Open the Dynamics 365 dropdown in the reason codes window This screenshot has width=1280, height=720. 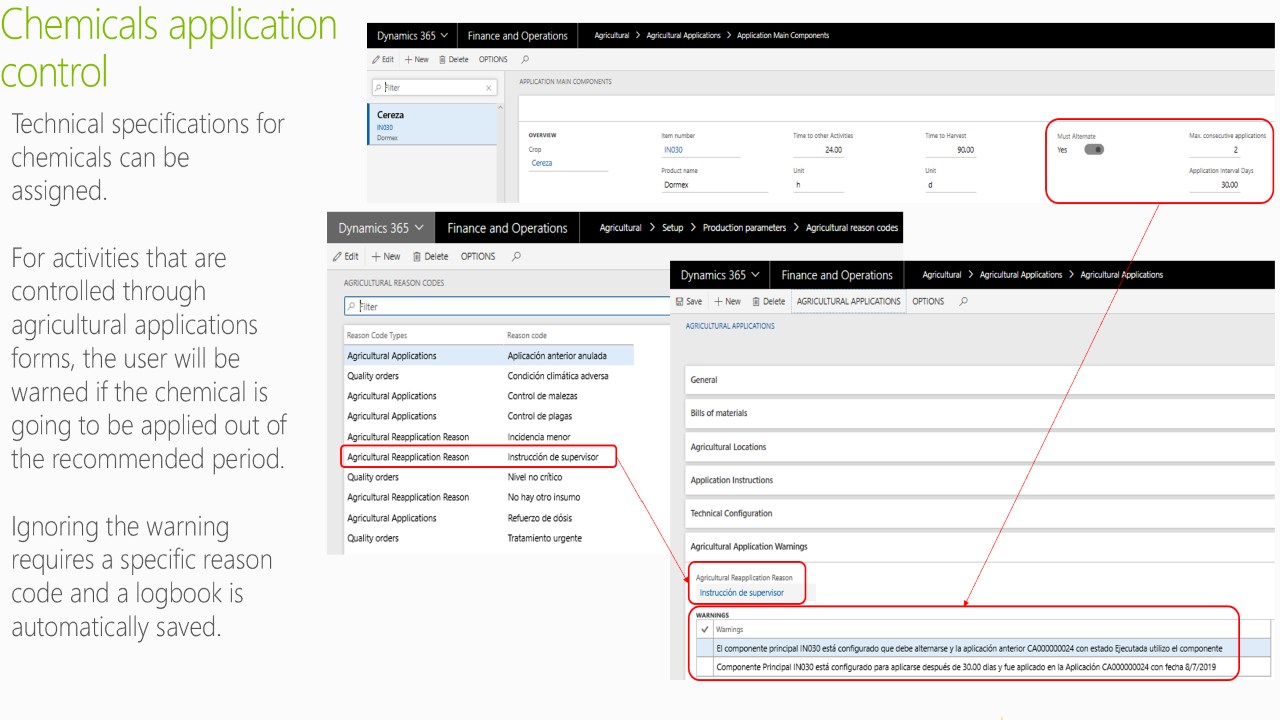coord(380,228)
